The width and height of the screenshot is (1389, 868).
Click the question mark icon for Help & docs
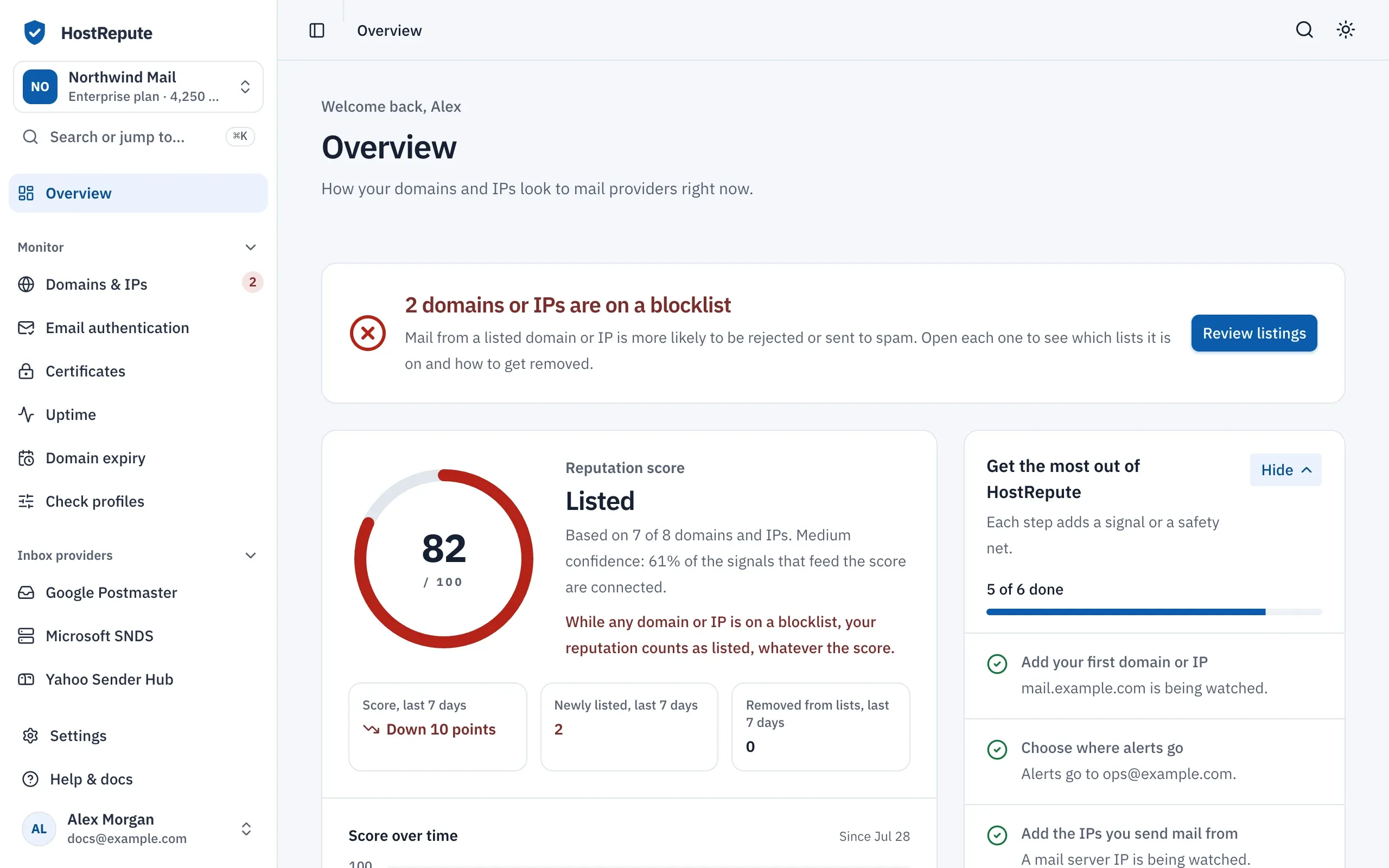coord(30,779)
